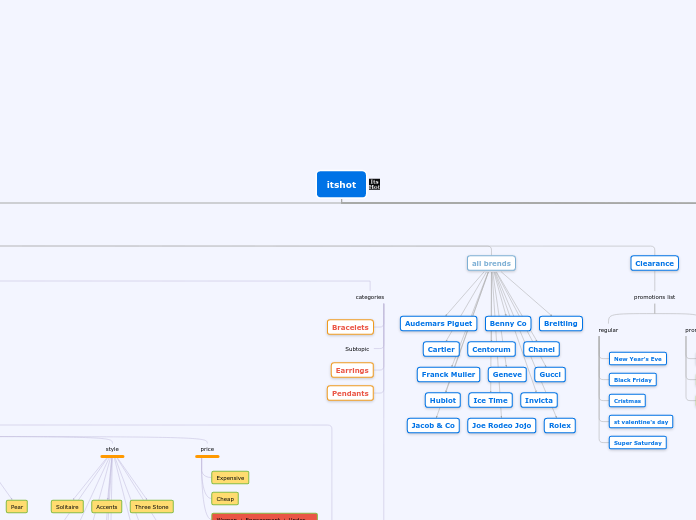Click the Subtopic placeholder node
696x520 pixels.
click(x=357, y=349)
